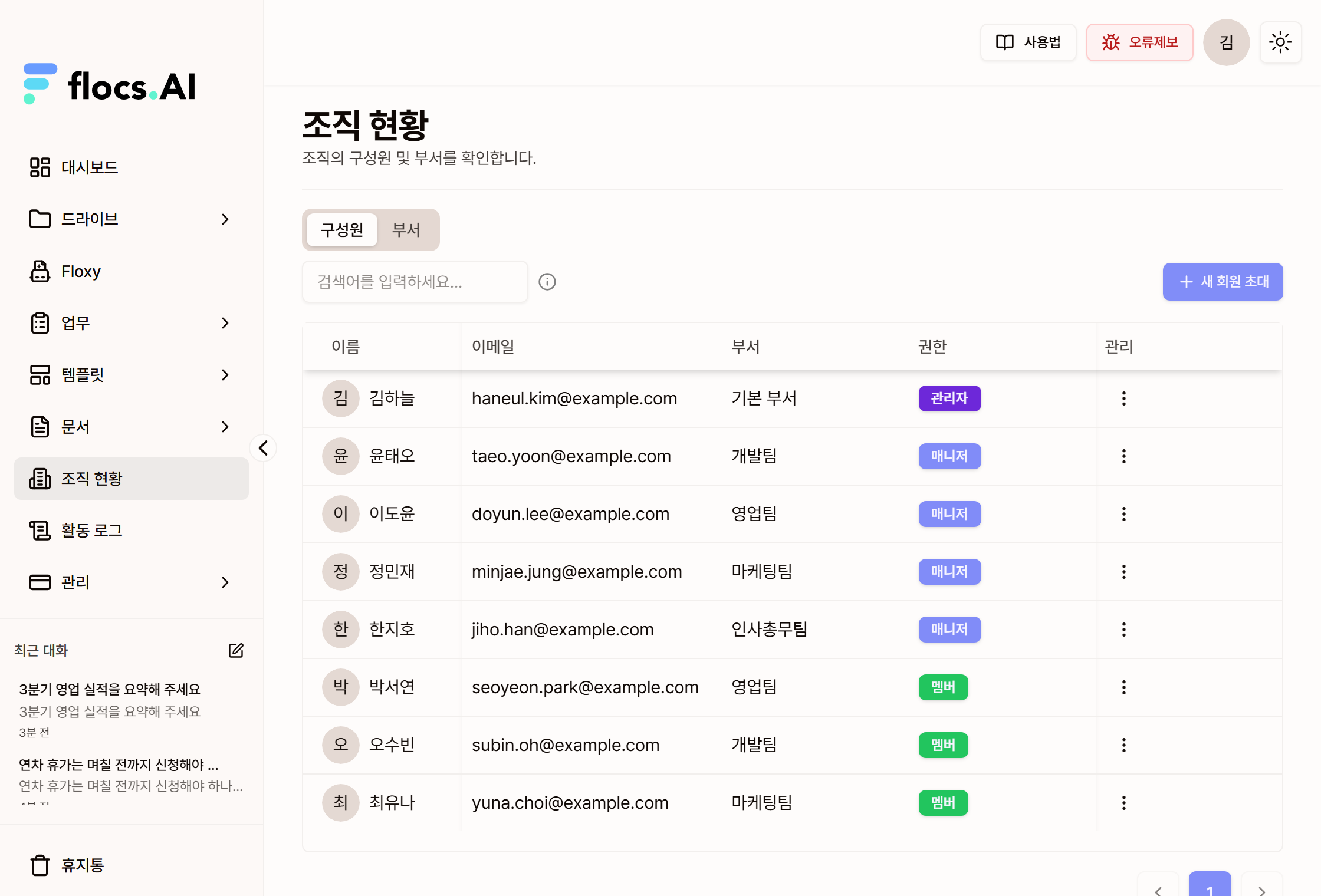Screen dimensions: 1321x896
Task: Click email seoyeon.park@example.com
Action: [585, 687]
